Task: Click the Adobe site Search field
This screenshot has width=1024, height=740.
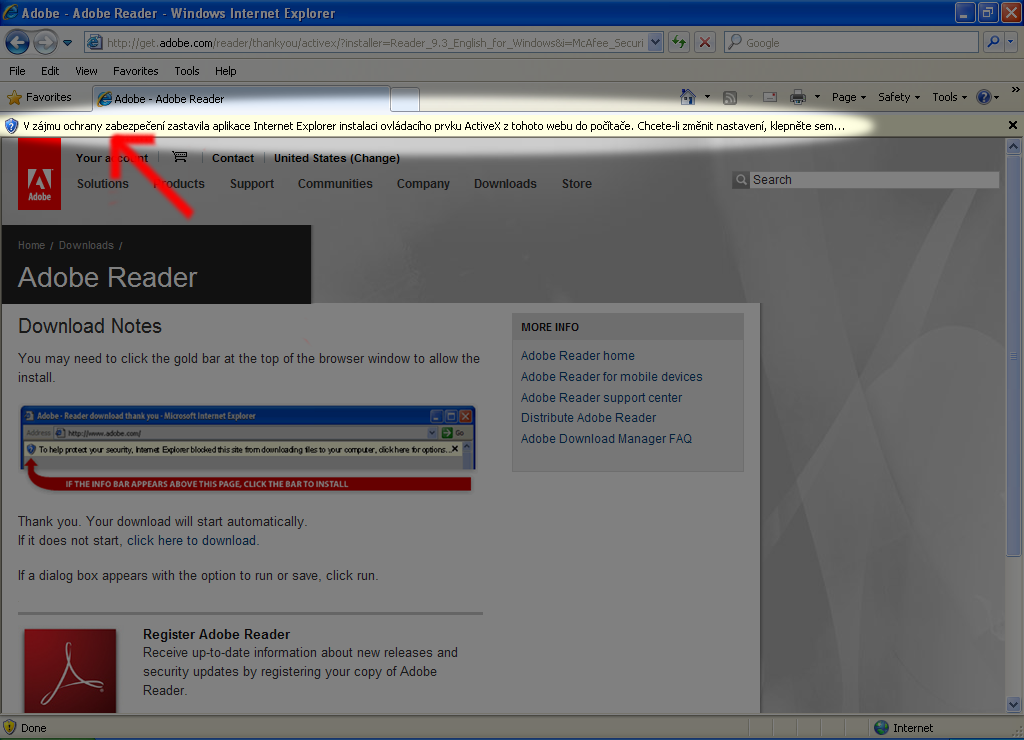Action: click(874, 180)
